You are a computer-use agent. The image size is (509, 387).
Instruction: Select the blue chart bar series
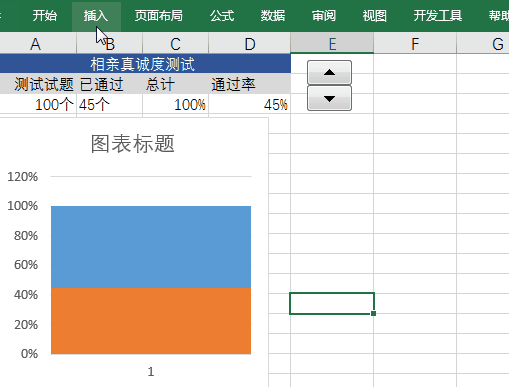click(x=151, y=247)
